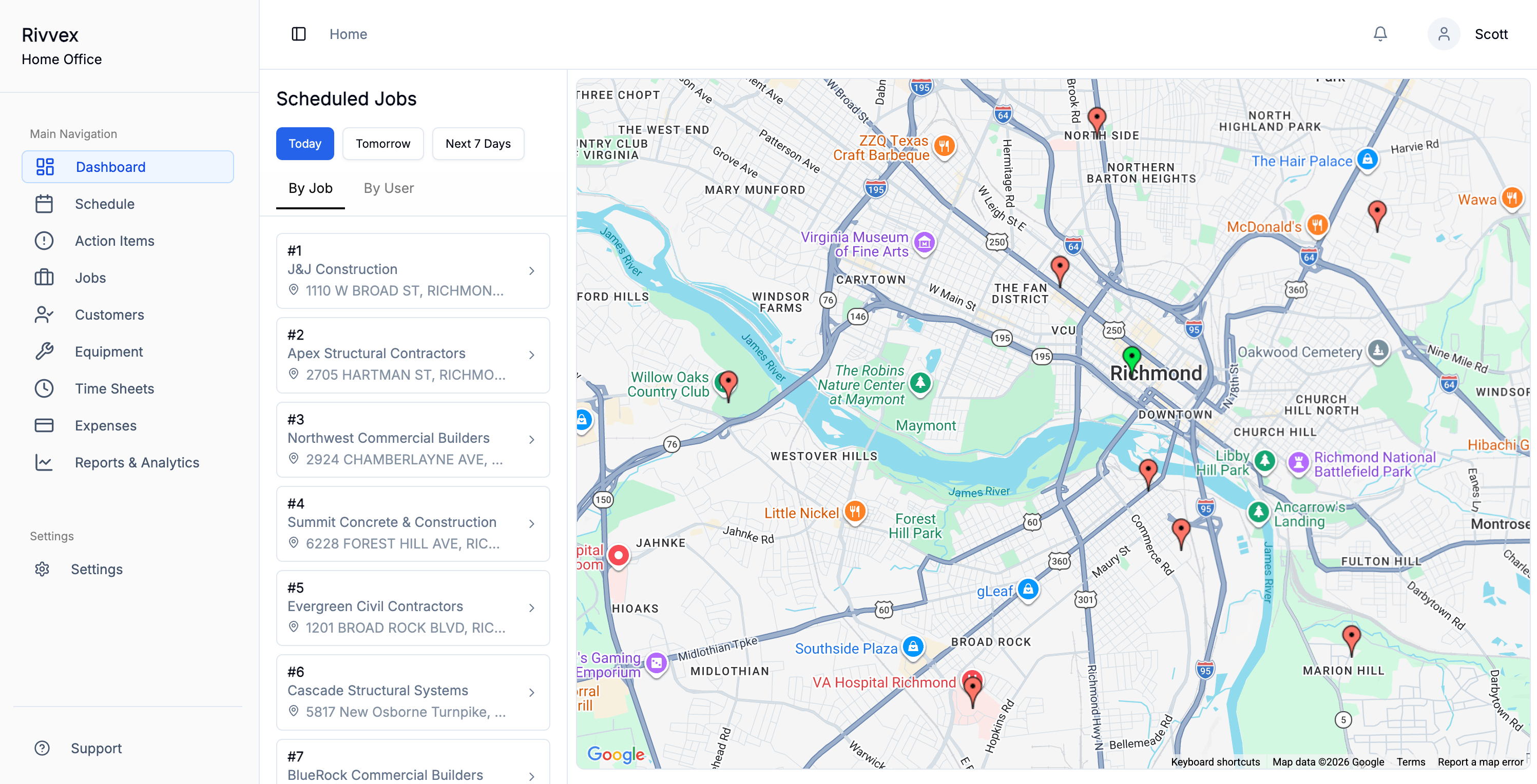The width and height of the screenshot is (1537, 784).
Task: Switch to the Tomorrow filter
Action: 382,143
